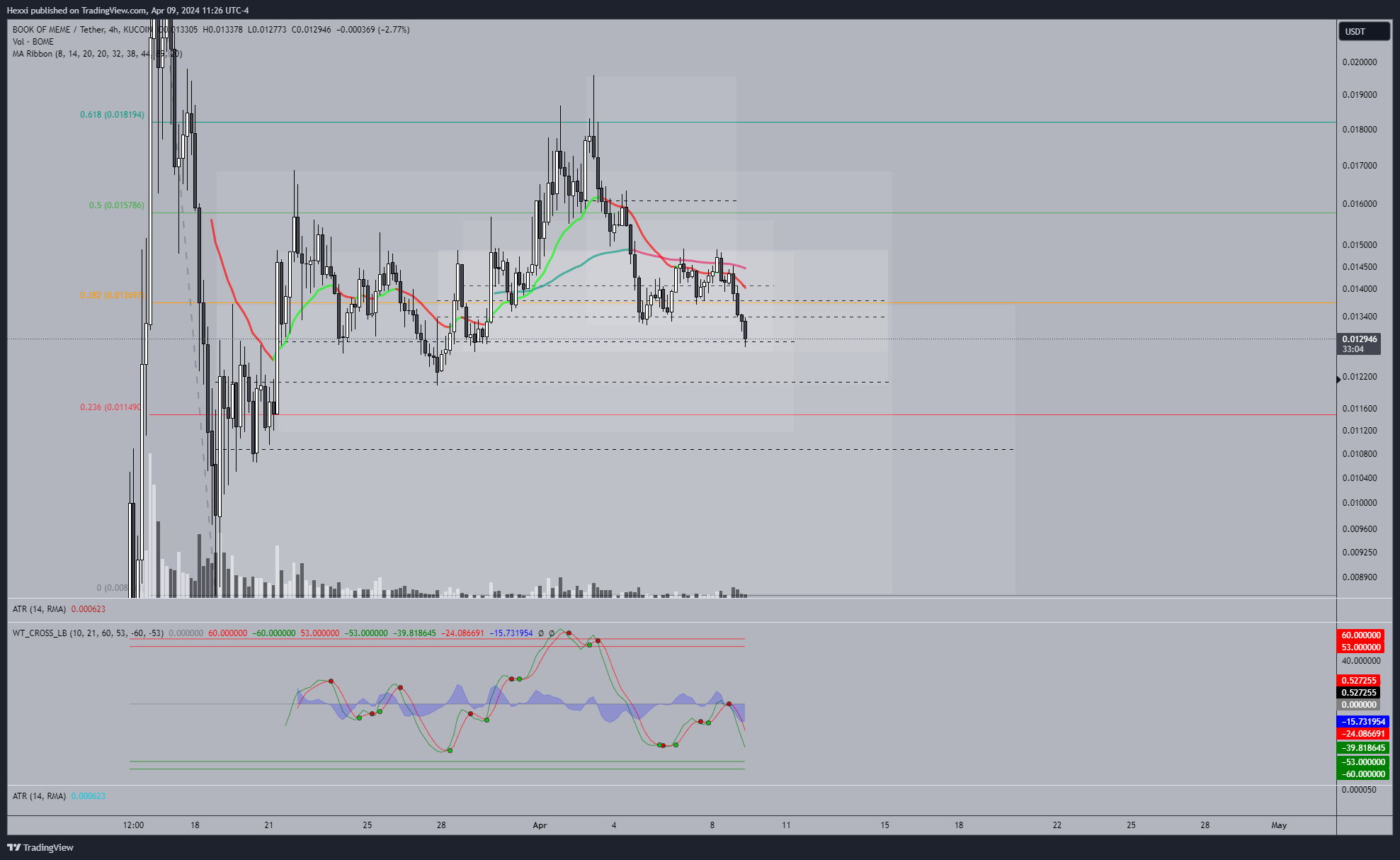Viewport: 1400px width, 860px height.
Task: Click the 0.010000 price axis label
Action: pos(1360,503)
